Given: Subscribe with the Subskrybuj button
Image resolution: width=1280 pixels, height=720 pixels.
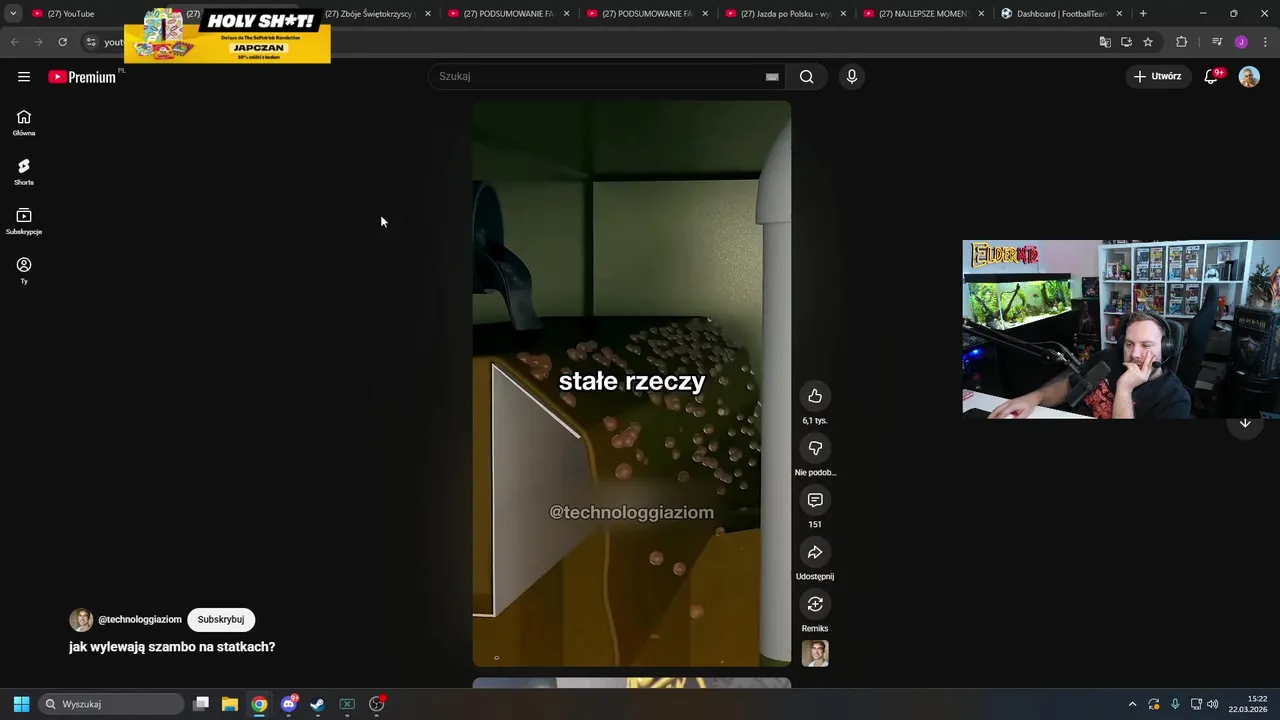Looking at the screenshot, I should tap(221, 619).
